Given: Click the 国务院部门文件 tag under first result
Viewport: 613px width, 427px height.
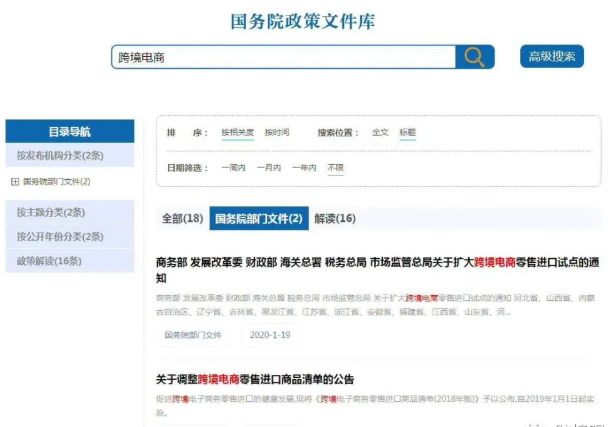Looking at the screenshot, I should [193, 335].
